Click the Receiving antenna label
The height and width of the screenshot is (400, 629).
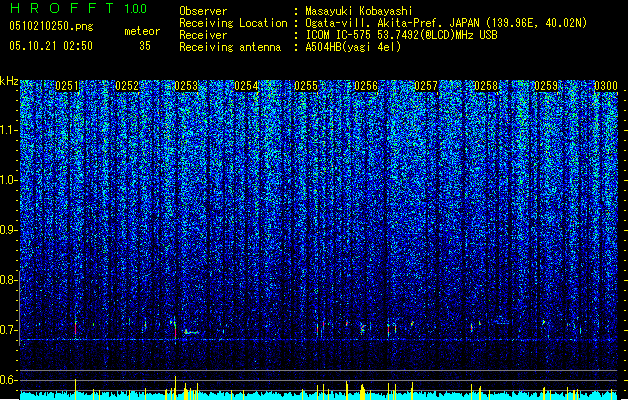coord(230,47)
